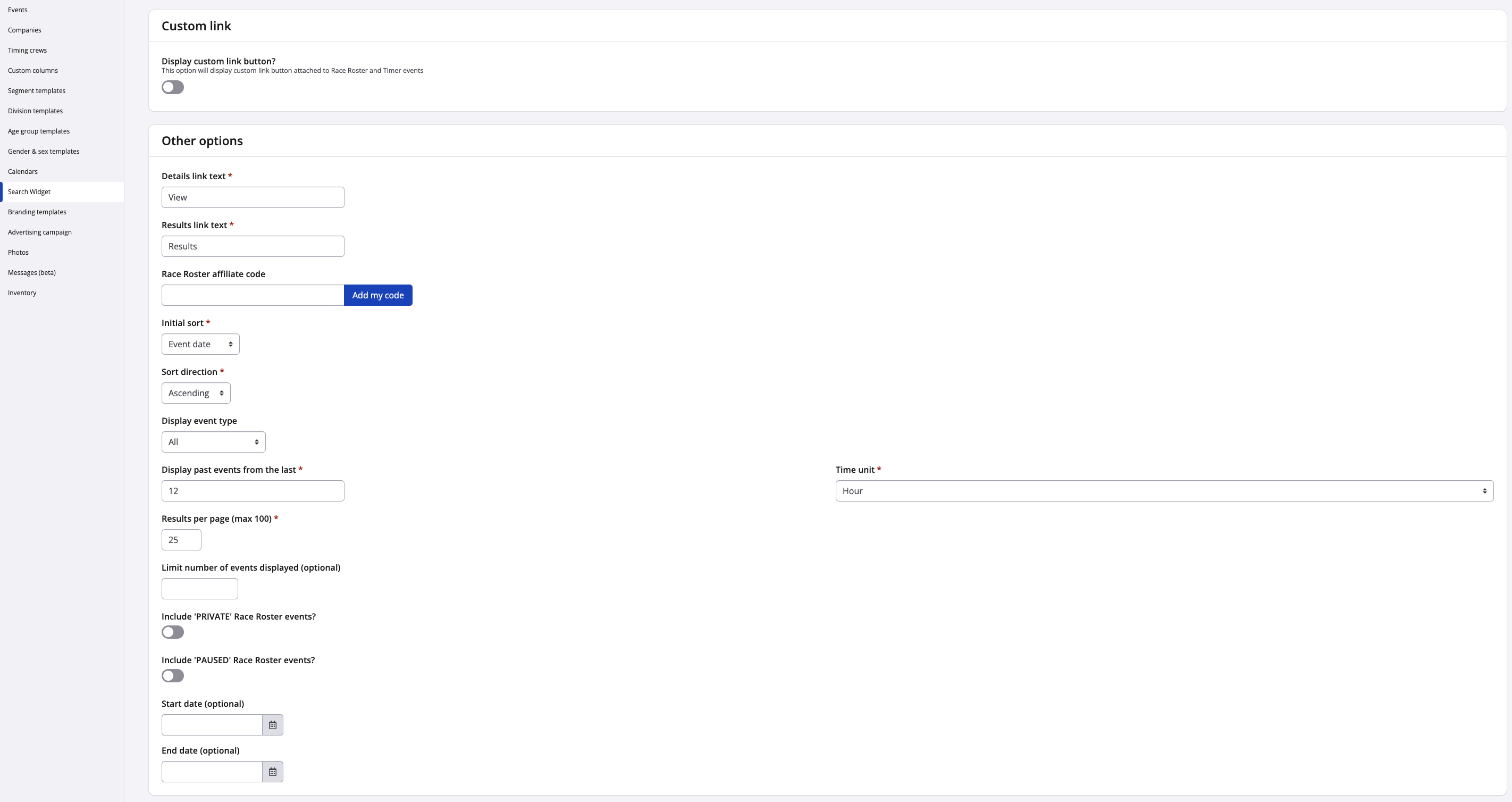The width and height of the screenshot is (1512, 802).
Task: Open the Time unit dropdown
Action: click(1164, 491)
